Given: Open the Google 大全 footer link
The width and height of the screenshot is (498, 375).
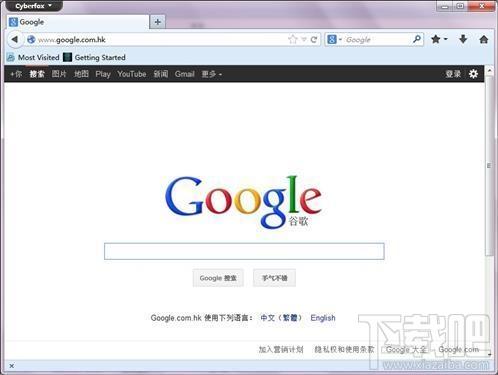Looking at the screenshot, I should [406, 349].
